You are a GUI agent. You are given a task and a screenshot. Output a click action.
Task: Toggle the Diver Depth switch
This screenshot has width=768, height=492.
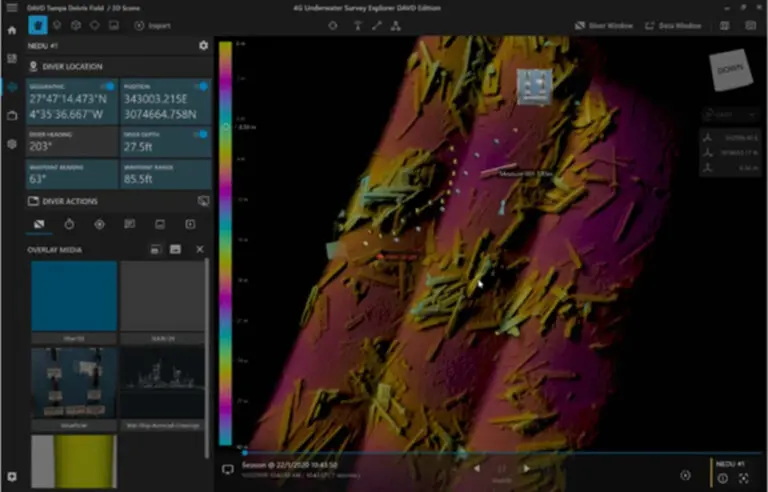point(200,133)
